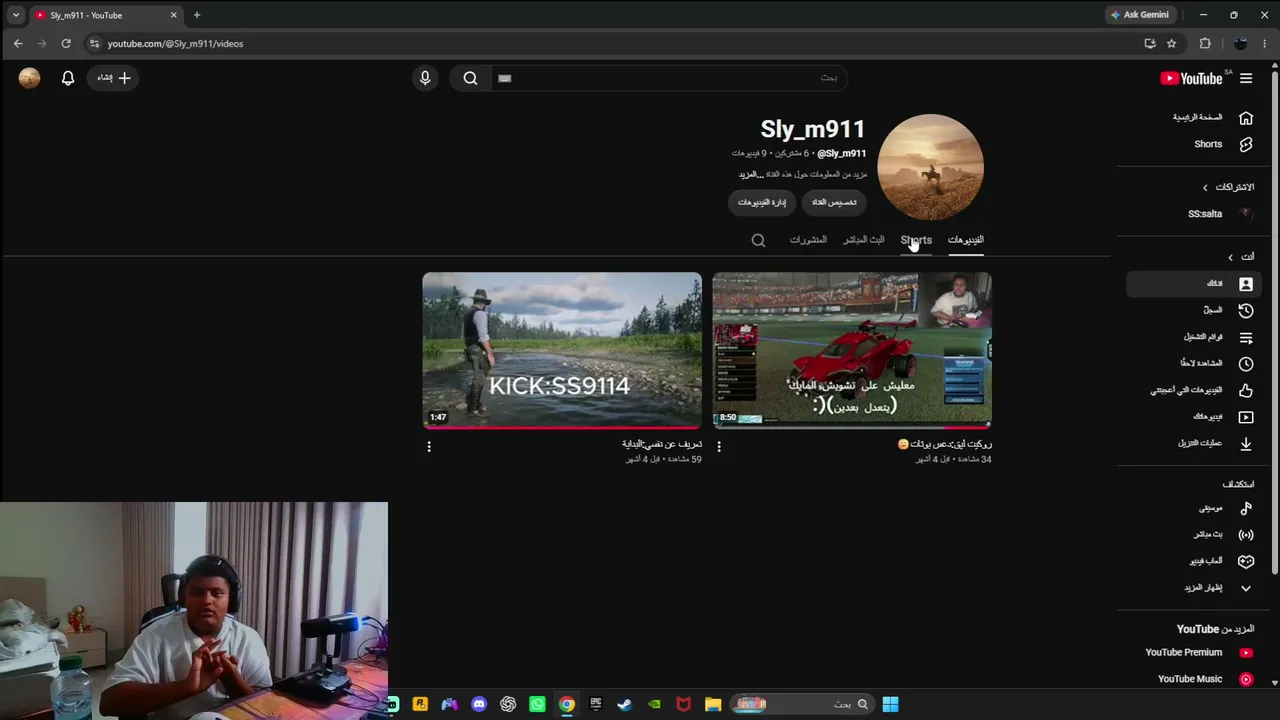Open Steam from the taskbar
Image resolution: width=1280 pixels, height=720 pixels.
pyautogui.click(x=625, y=704)
